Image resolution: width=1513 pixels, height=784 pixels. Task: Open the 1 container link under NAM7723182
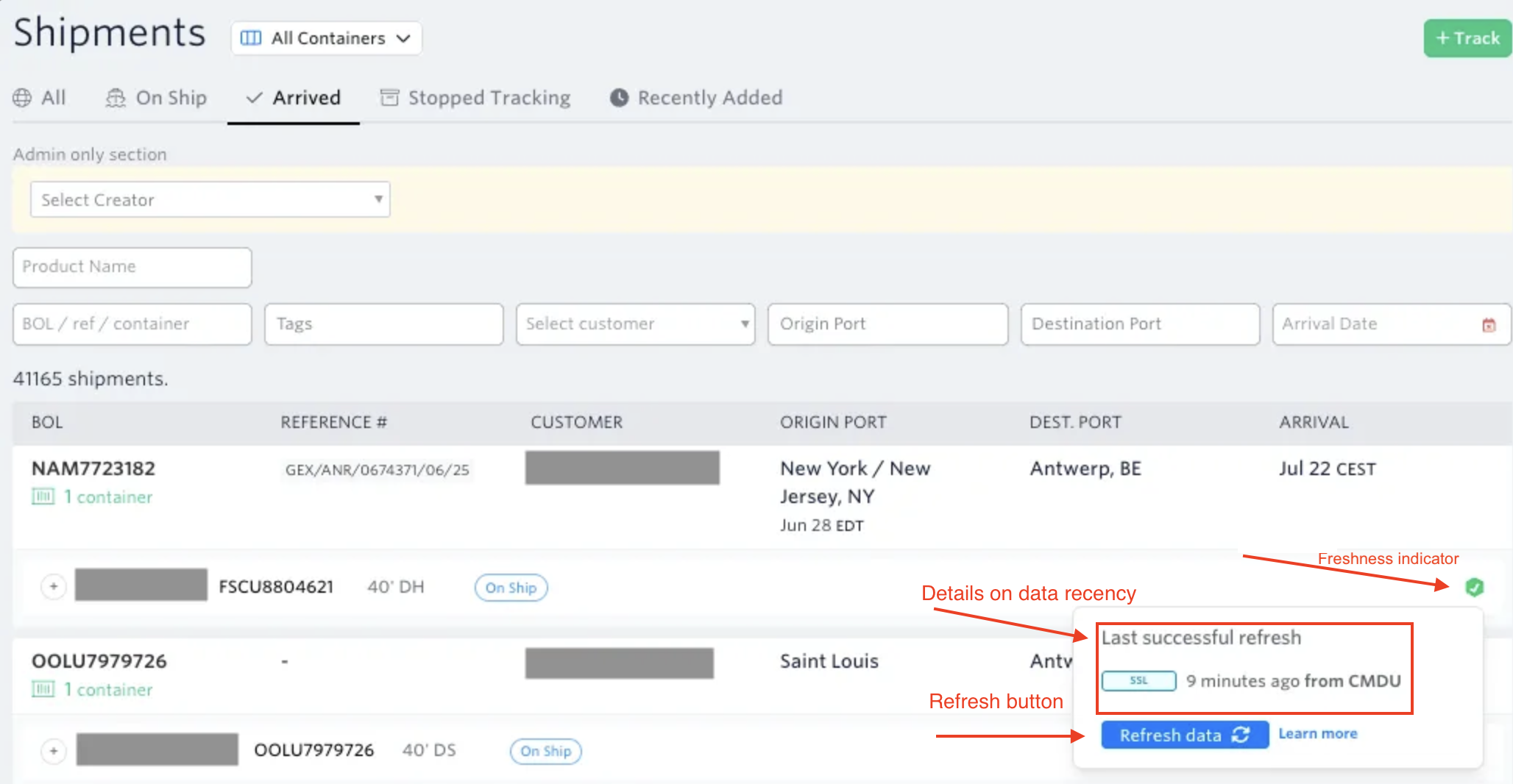(x=108, y=497)
